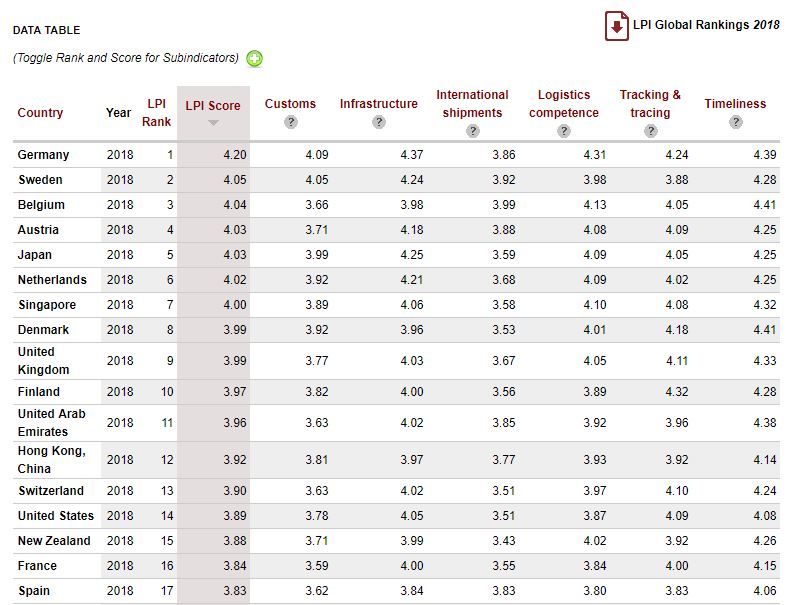Click the red download icon for LPI Global Rankings
Image resolution: width=787 pixels, height=605 pixels.
click(x=616, y=25)
